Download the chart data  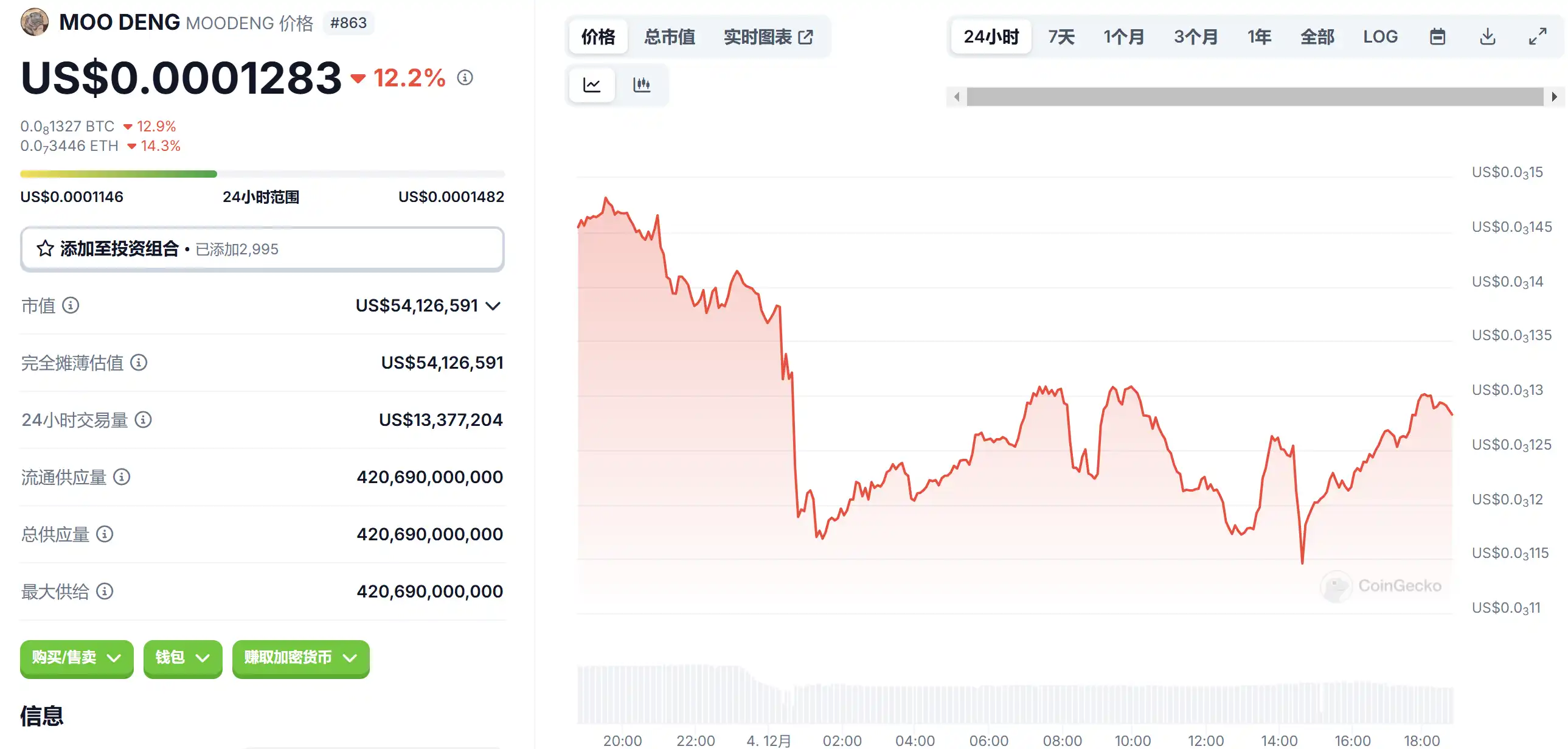click(1487, 37)
